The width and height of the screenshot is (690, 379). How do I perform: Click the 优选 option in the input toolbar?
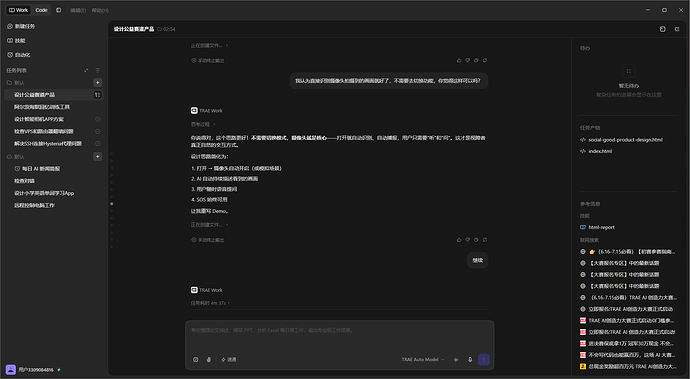click(x=229, y=360)
